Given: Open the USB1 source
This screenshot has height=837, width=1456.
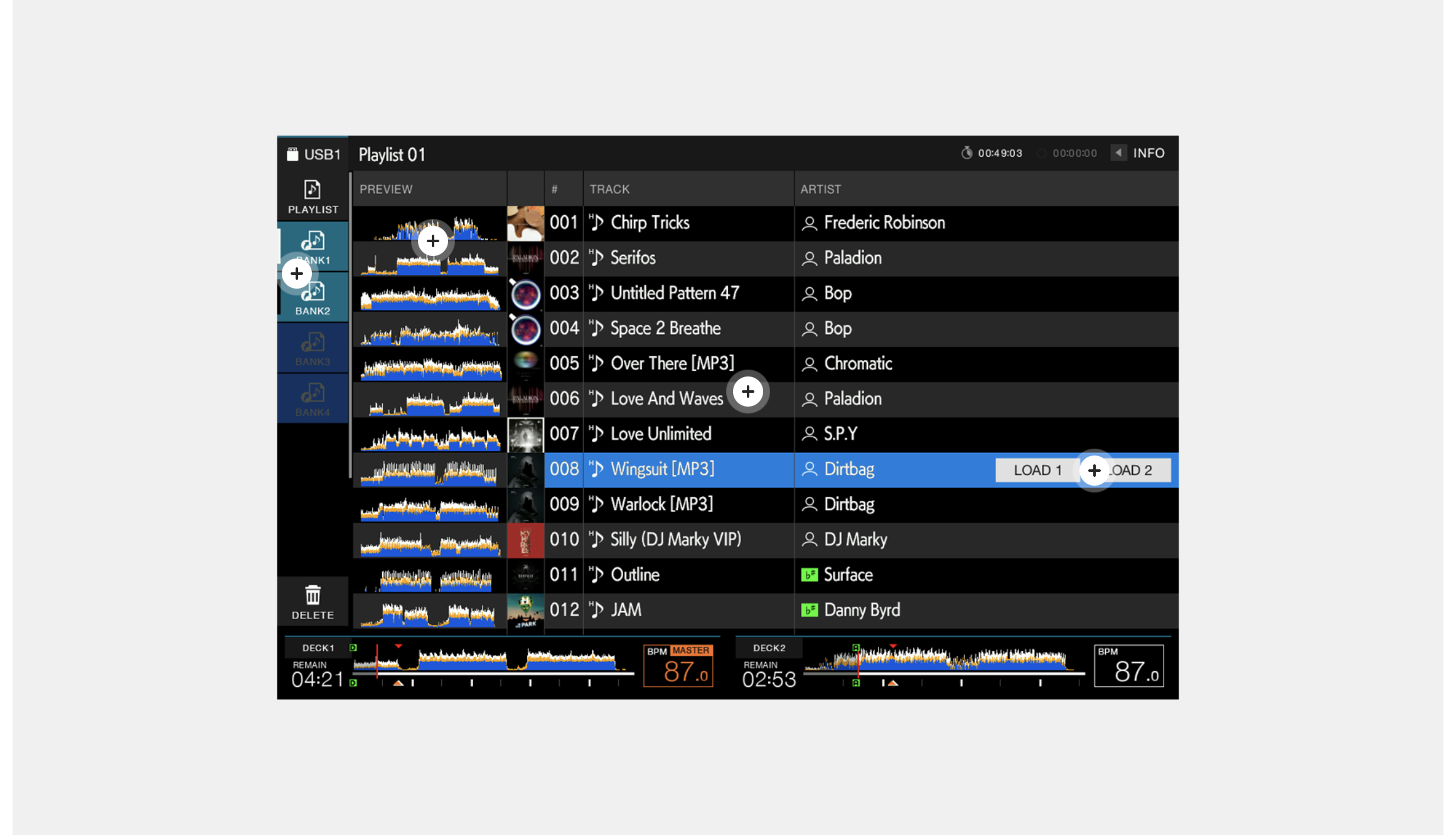Looking at the screenshot, I should [313, 154].
